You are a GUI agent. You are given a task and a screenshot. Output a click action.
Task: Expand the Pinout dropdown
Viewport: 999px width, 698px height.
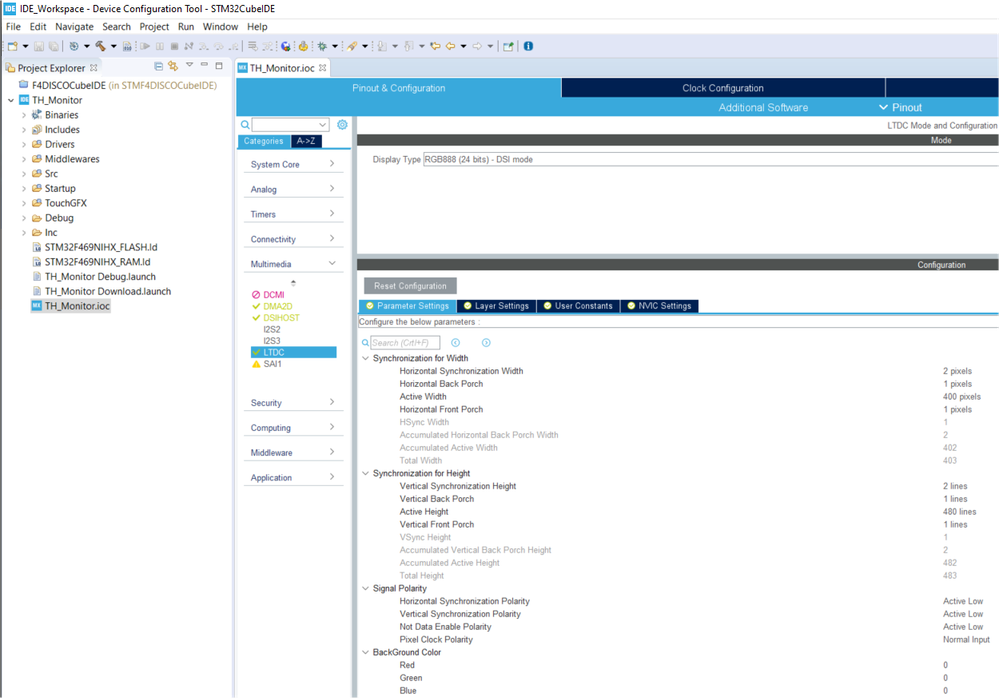click(900, 108)
